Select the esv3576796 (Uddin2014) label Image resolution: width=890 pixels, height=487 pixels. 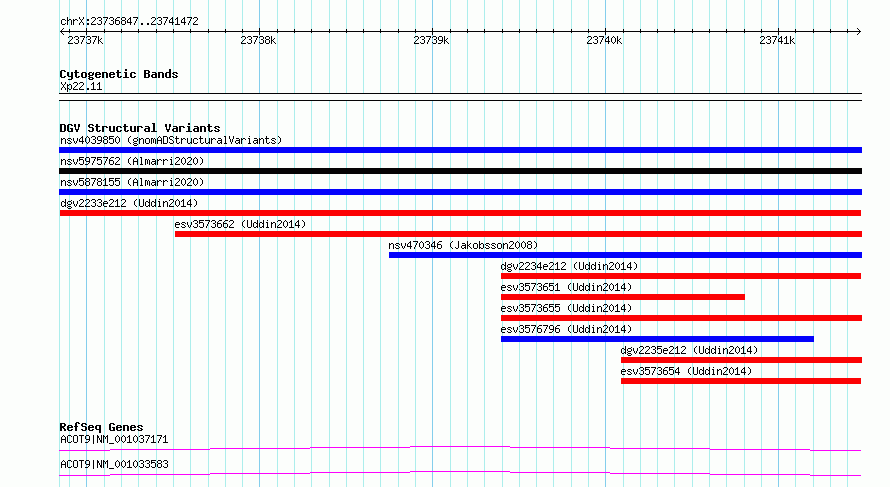(566, 329)
